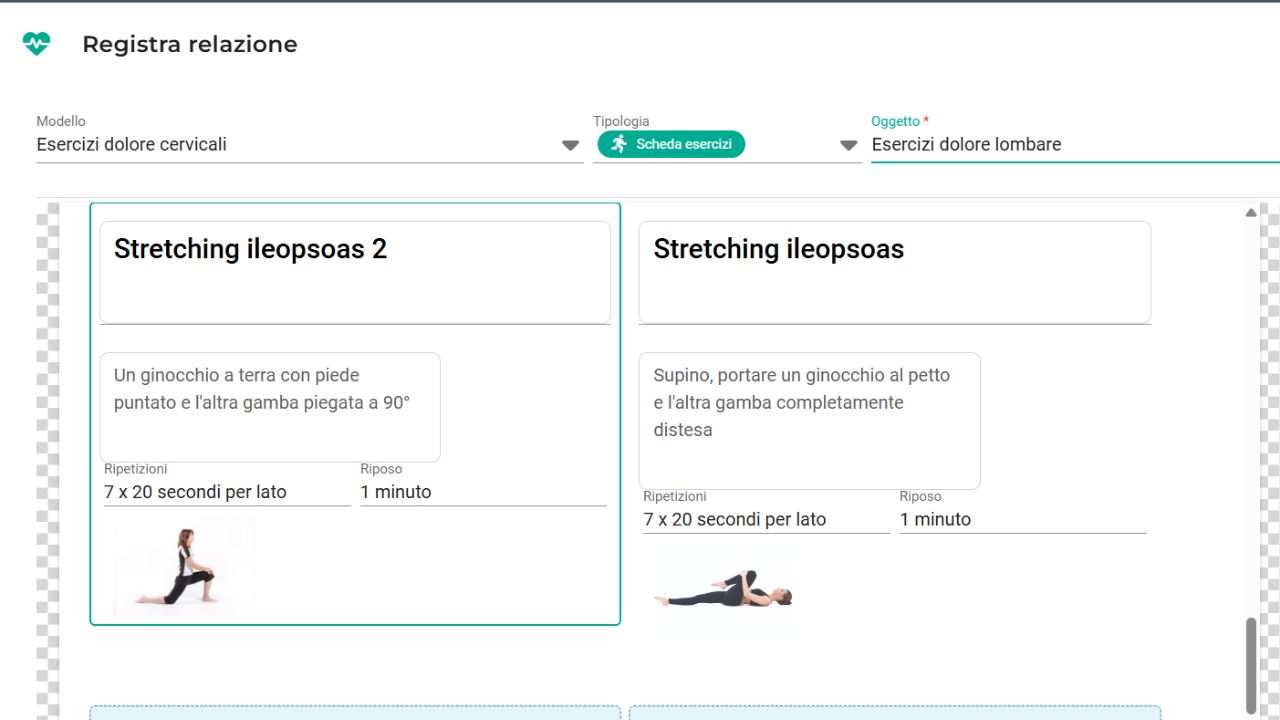Click the running figure icon in Scheda esercizi chip

point(619,144)
